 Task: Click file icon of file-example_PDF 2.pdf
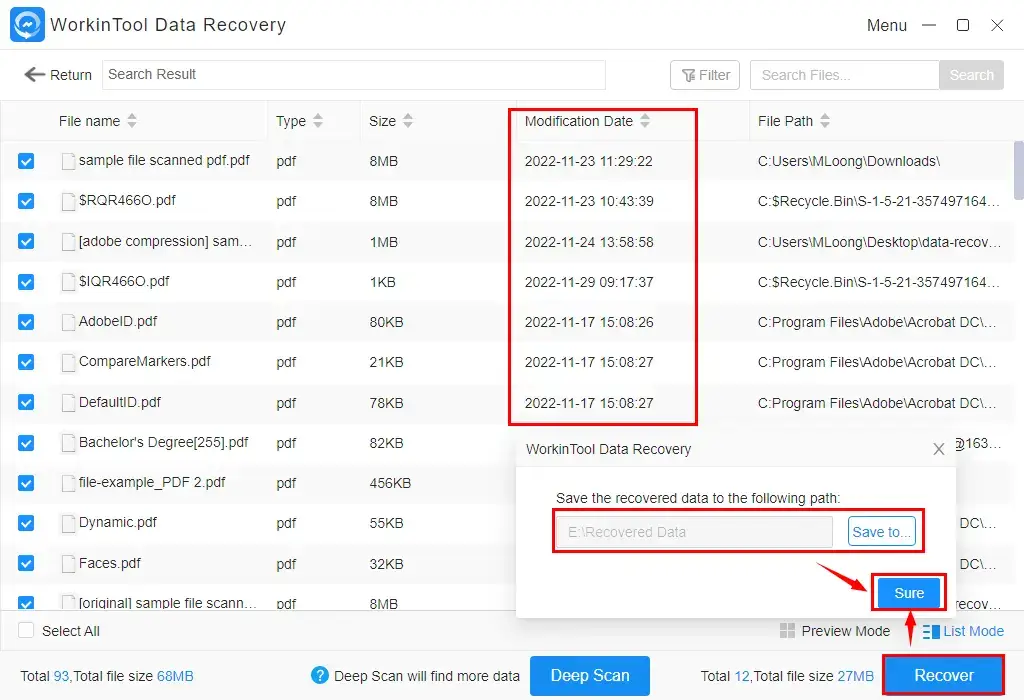[x=68, y=483]
